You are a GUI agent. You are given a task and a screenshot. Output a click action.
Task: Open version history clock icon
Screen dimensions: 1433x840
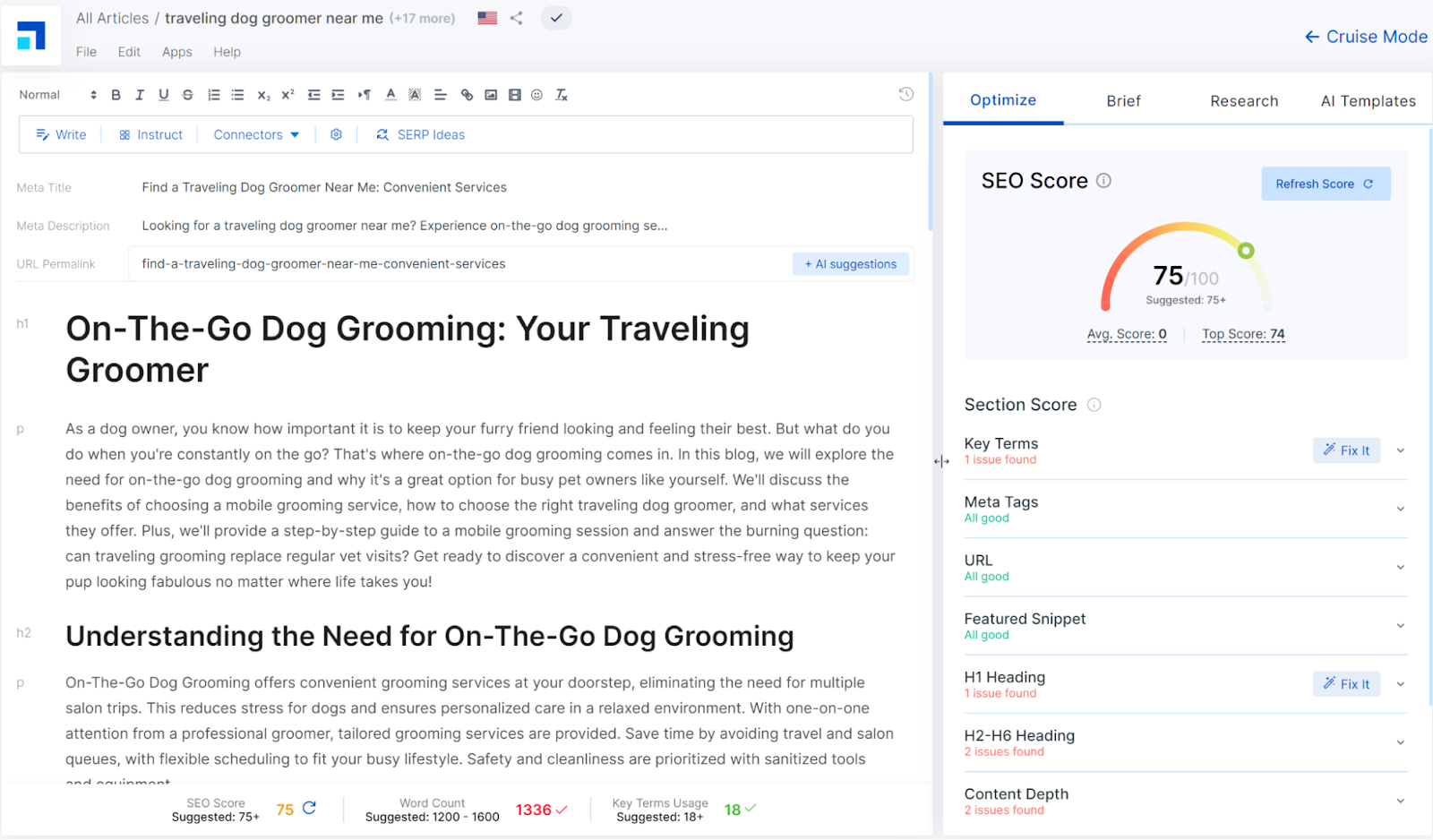[905, 94]
